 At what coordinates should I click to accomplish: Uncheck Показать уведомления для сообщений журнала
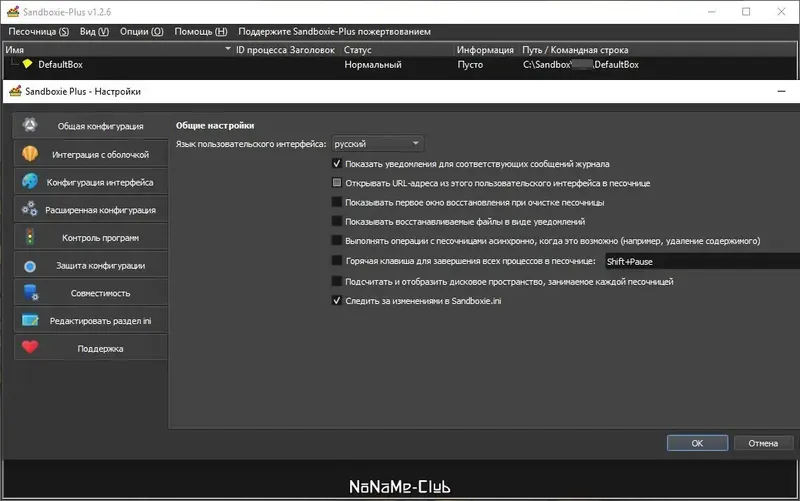[337, 164]
